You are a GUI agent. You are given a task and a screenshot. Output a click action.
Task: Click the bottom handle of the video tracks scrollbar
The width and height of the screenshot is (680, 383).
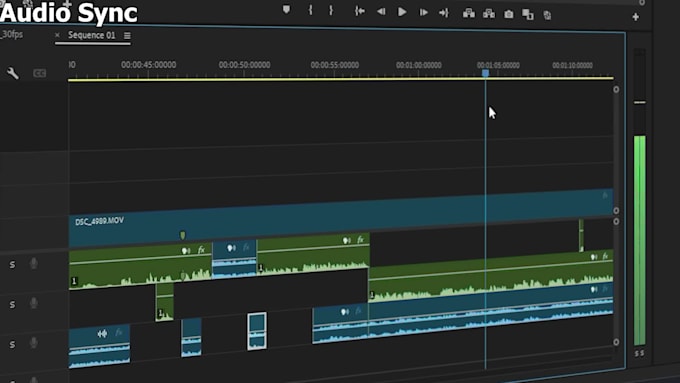pos(616,211)
